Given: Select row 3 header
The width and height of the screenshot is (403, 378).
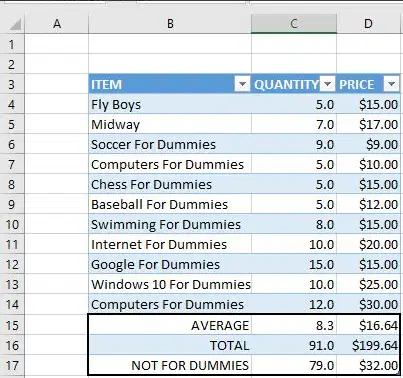Looking at the screenshot, I should [12, 84].
